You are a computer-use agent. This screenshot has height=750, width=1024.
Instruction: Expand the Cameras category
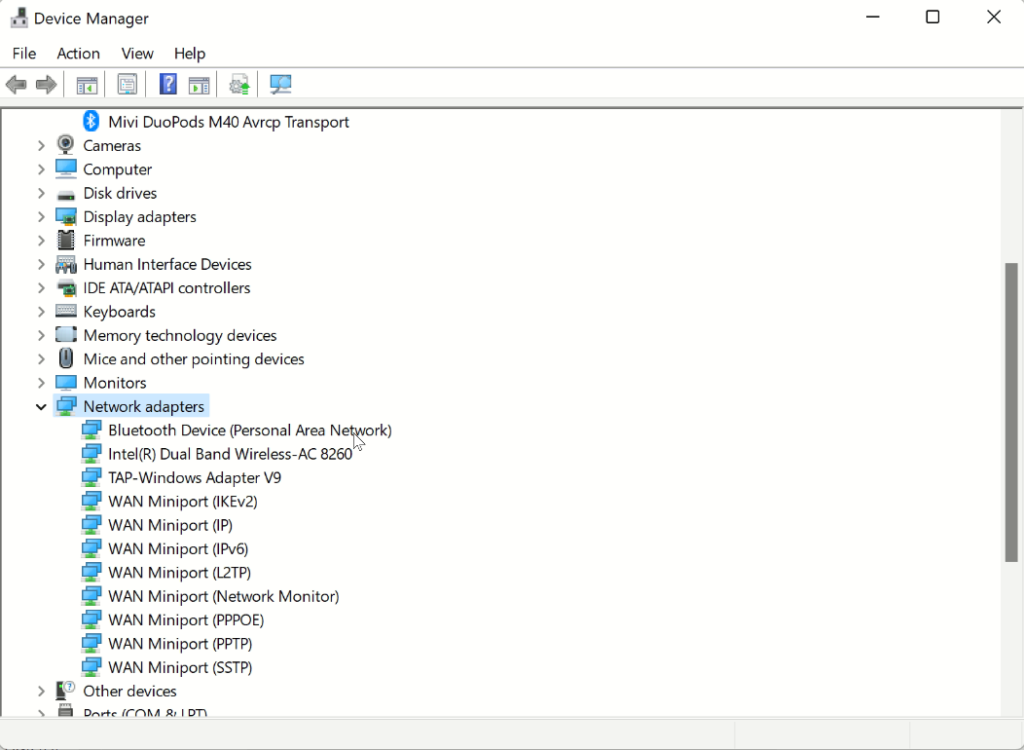coord(41,145)
